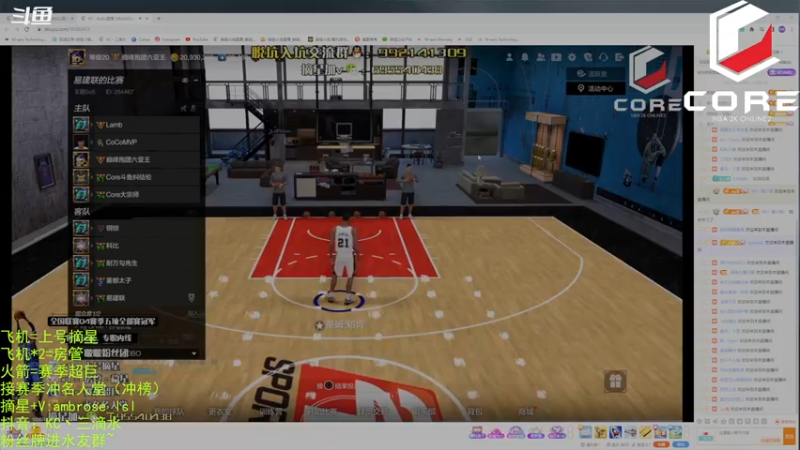Click the Lamb player avatar

coord(81,124)
